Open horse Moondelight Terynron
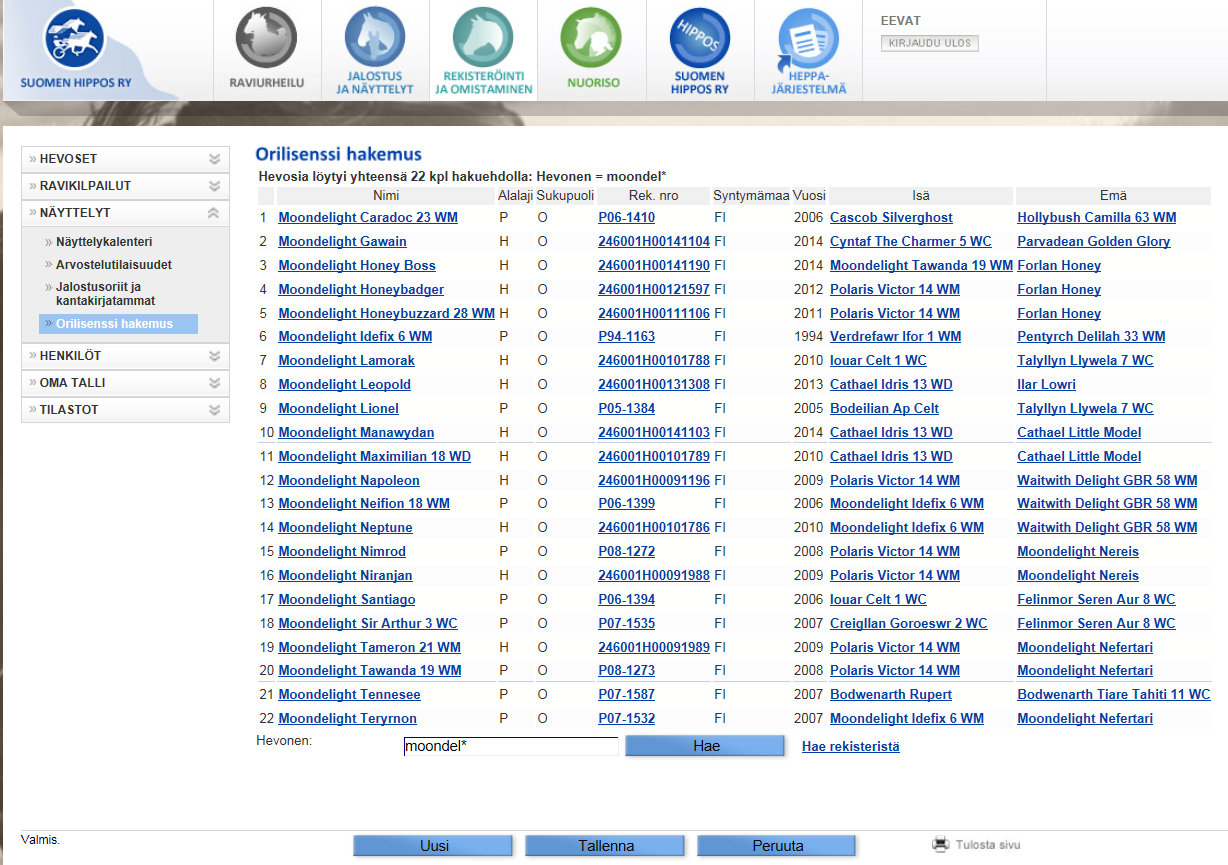The image size is (1228, 865). [x=347, y=718]
